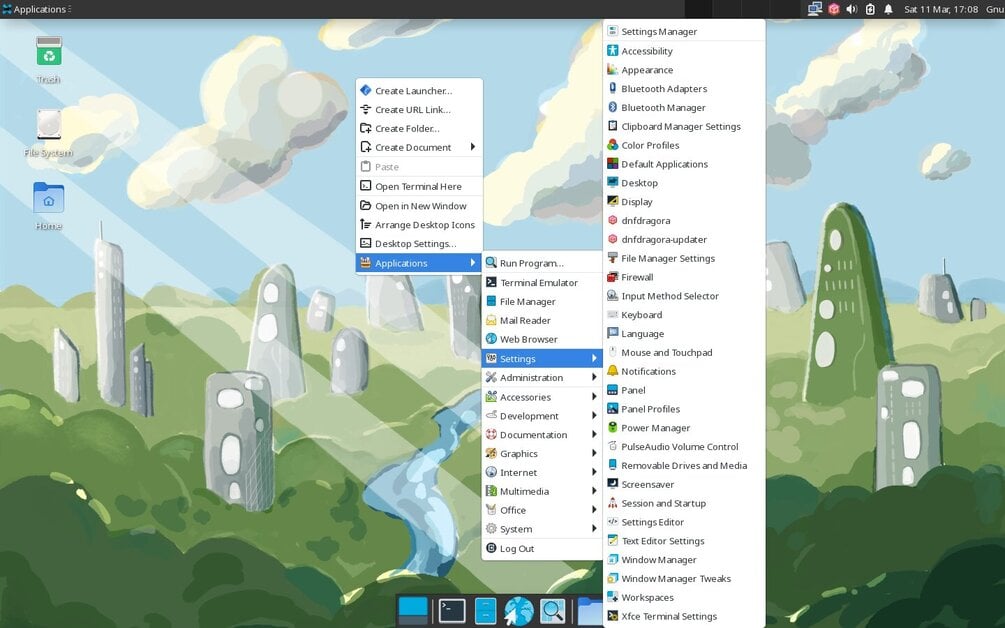The height and width of the screenshot is (628, 1005).
Task: Open Terminal Emulator from menu
Action: click(x=542, y=283)
